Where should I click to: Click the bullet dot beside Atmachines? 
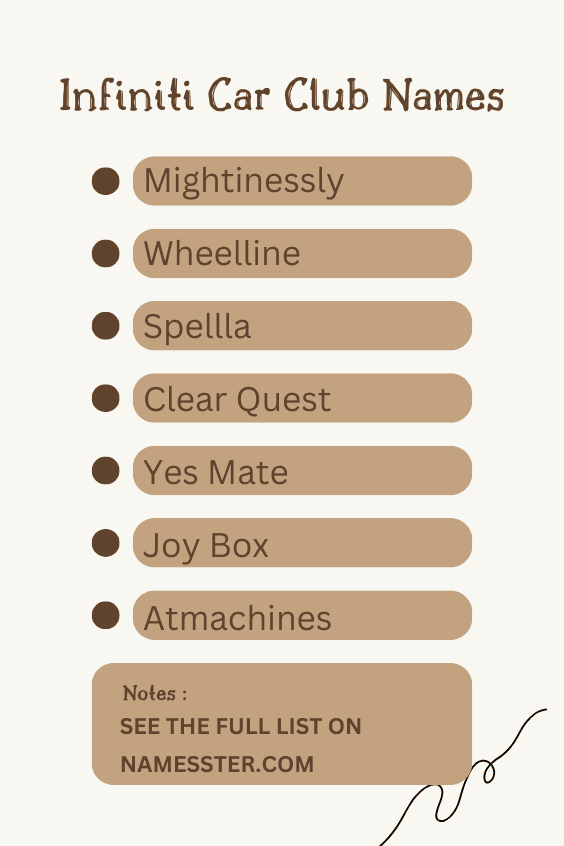[106, 615]
